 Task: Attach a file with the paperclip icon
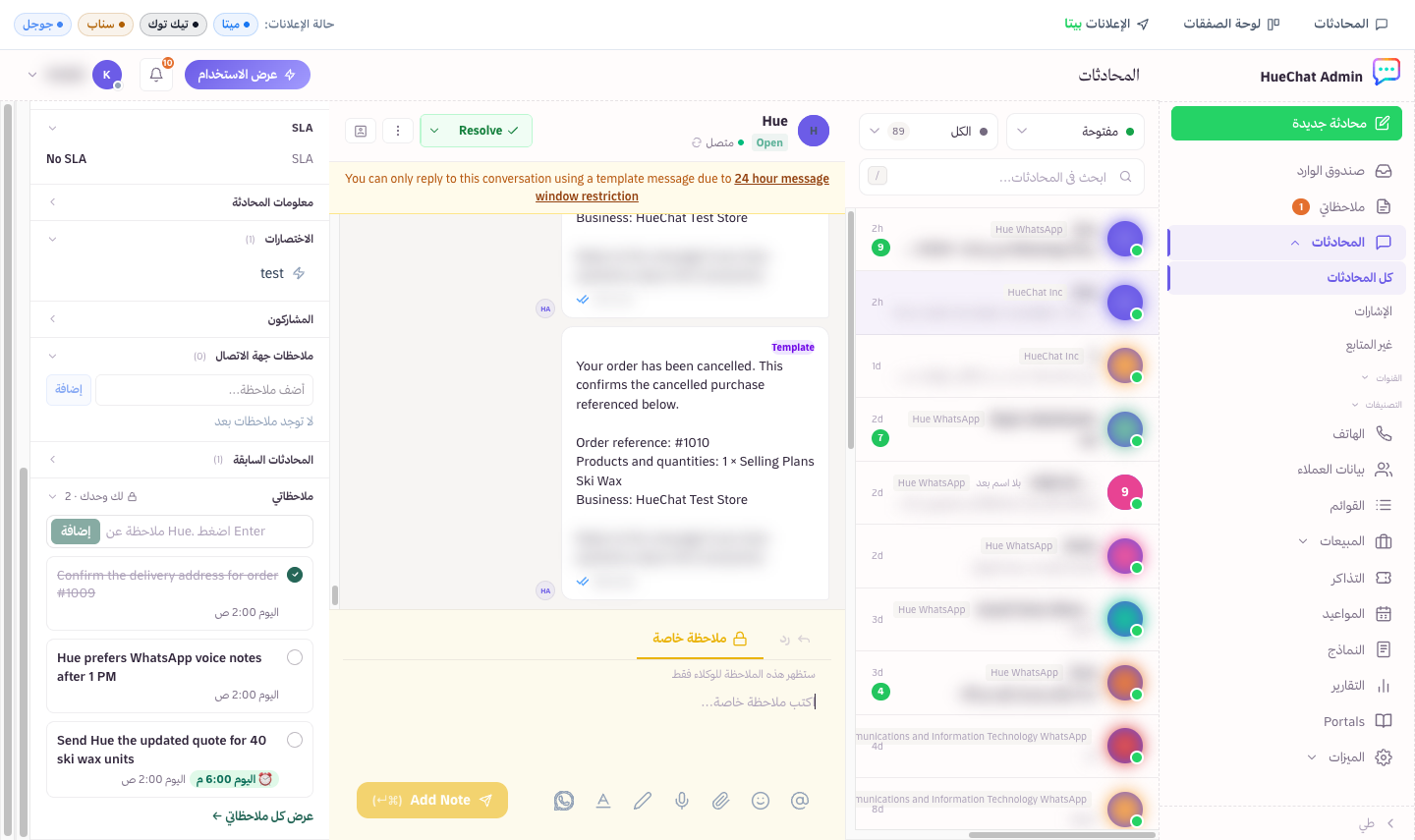(x=721, y=801)
